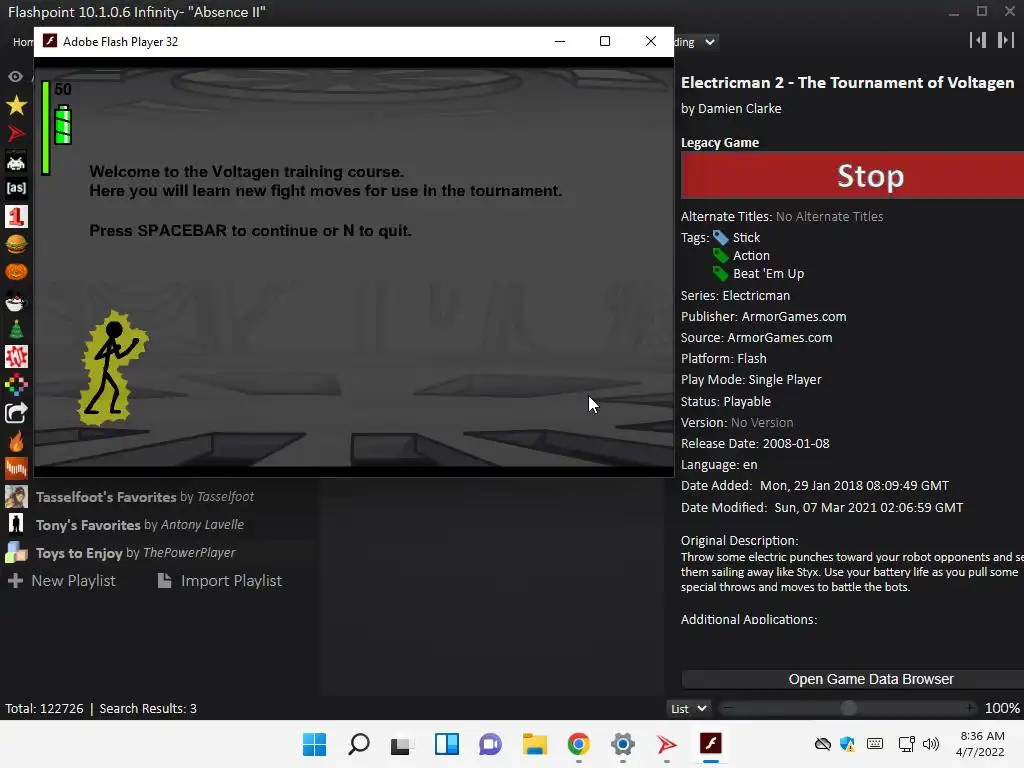Viewport: 1024px width, 768px height.
Task: Open Settings gear in the taskbar
Action: (x=623, y=744)
